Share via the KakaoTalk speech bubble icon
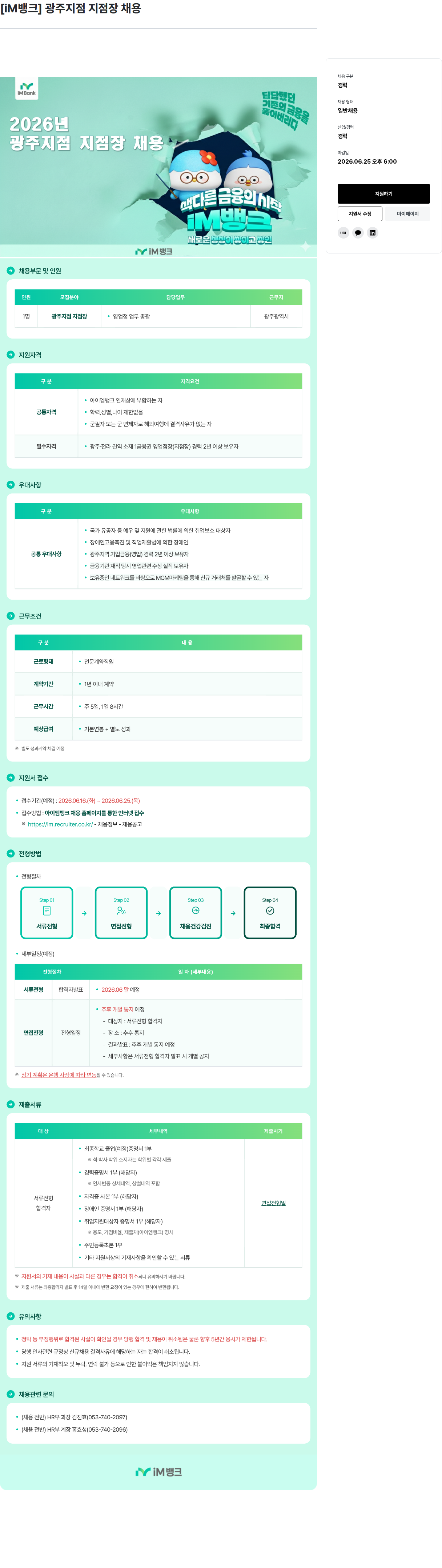 (x=358, y=232)
